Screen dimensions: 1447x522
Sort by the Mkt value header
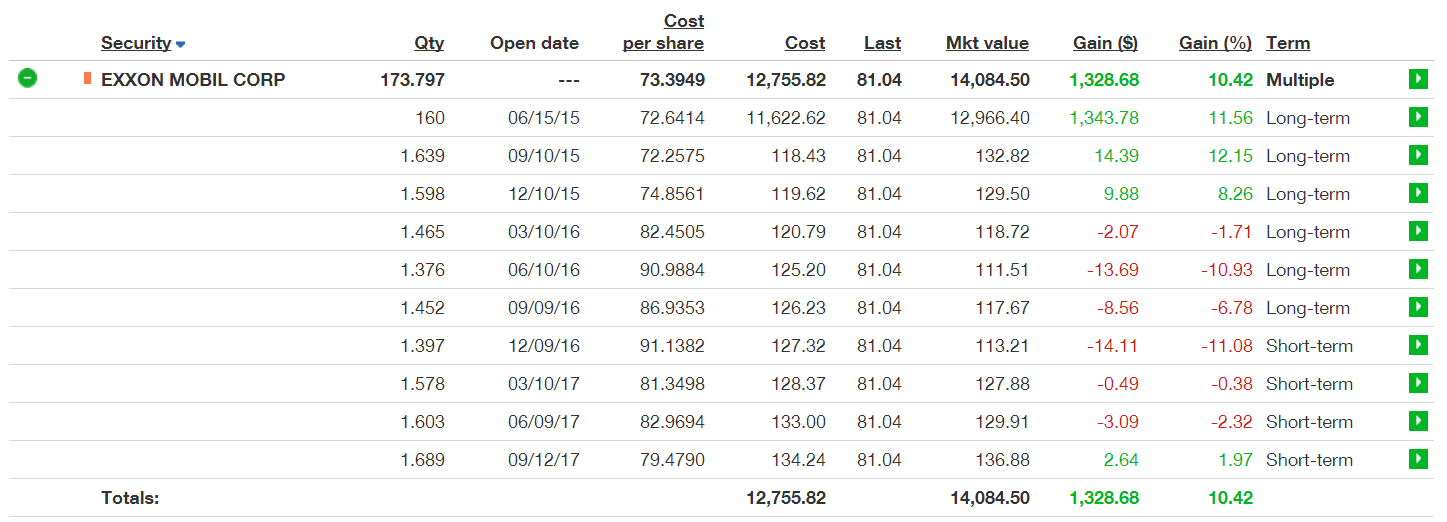[x=987, y=43]
